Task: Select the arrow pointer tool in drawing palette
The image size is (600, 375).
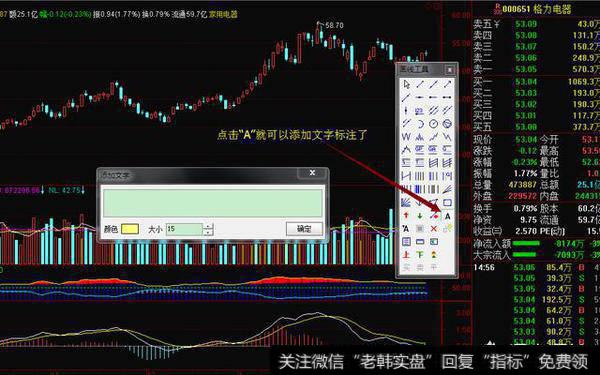Action: [406, 84]
